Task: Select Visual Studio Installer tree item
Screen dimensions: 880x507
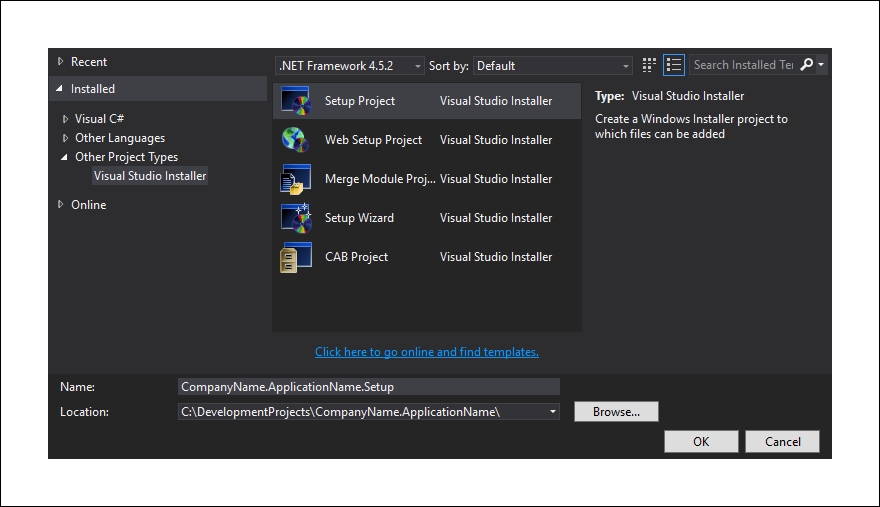Action: point(150,176)
